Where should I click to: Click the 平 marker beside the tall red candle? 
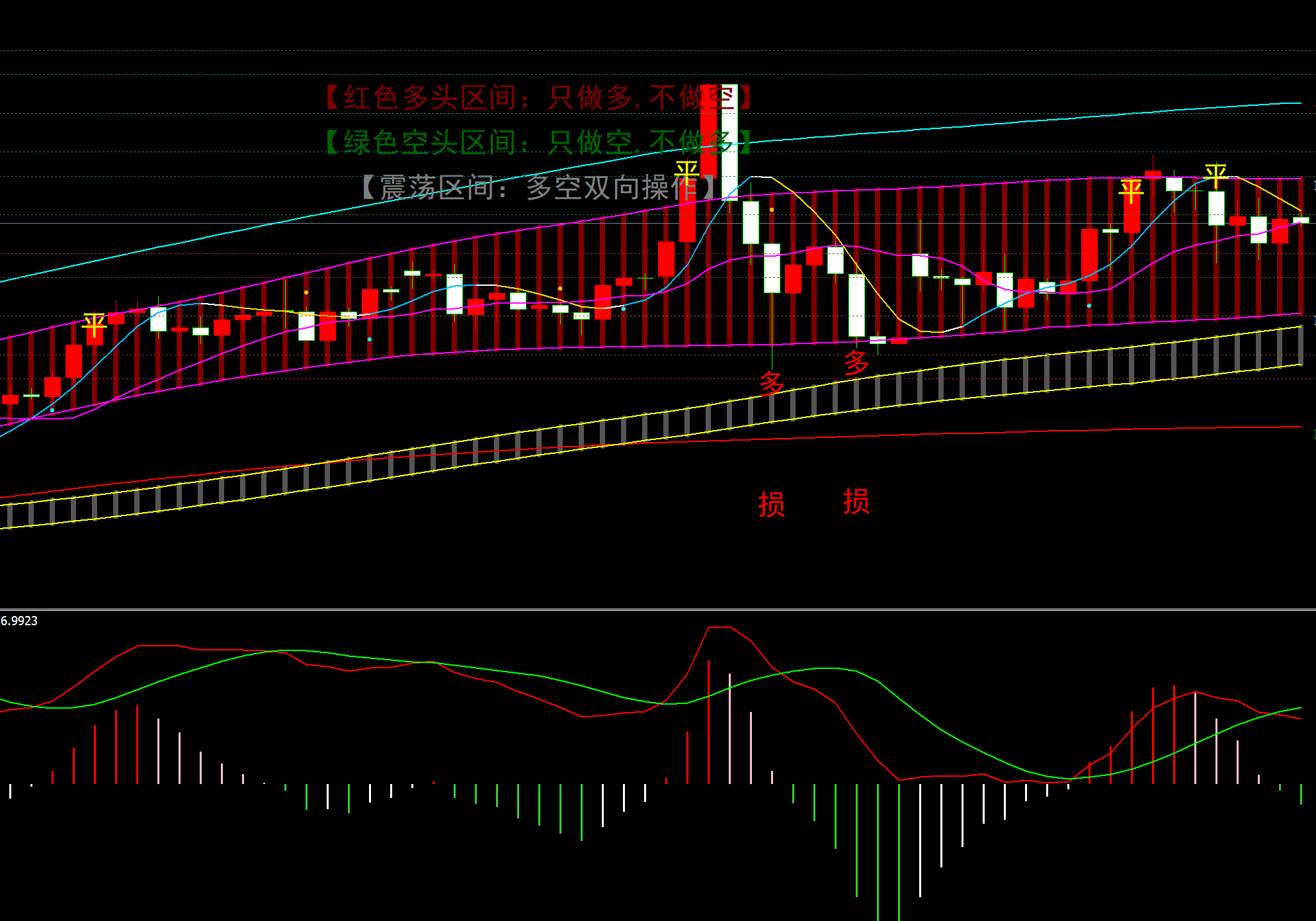[686, 173]
